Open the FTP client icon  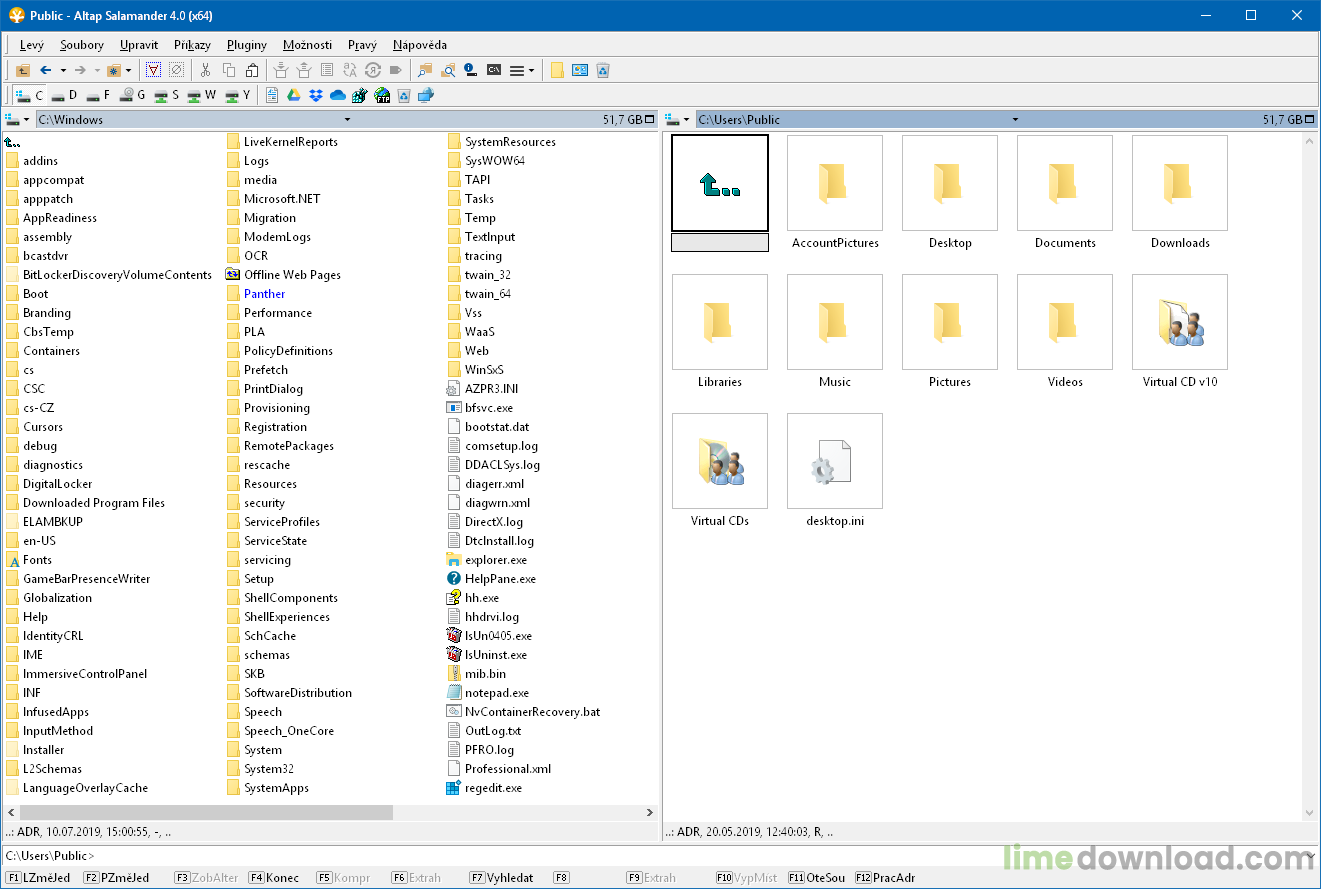[382, 95]
